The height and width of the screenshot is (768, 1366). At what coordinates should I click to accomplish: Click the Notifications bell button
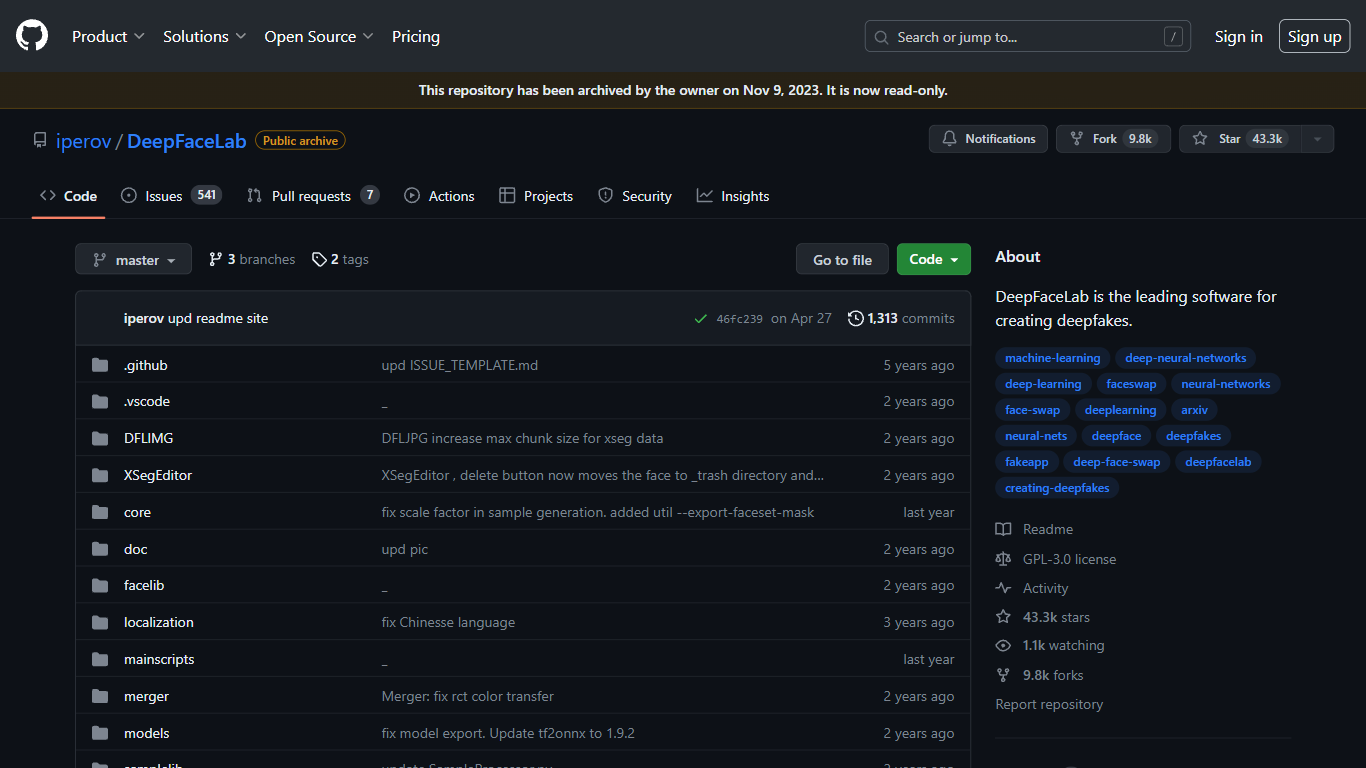[988, 139]
